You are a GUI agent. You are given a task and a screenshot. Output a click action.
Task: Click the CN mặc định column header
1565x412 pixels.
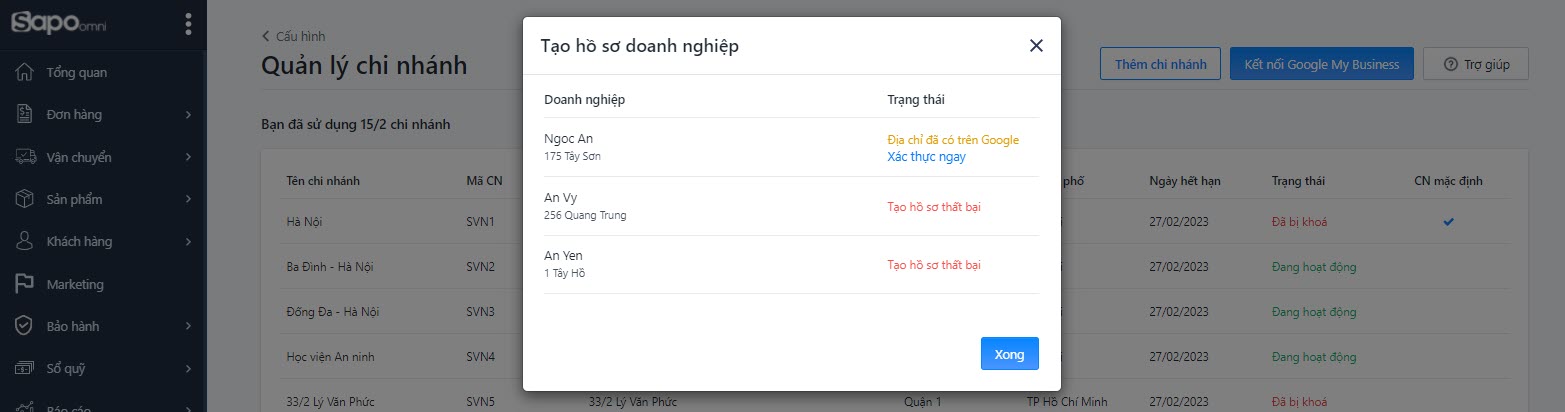tap(1448, 181)
